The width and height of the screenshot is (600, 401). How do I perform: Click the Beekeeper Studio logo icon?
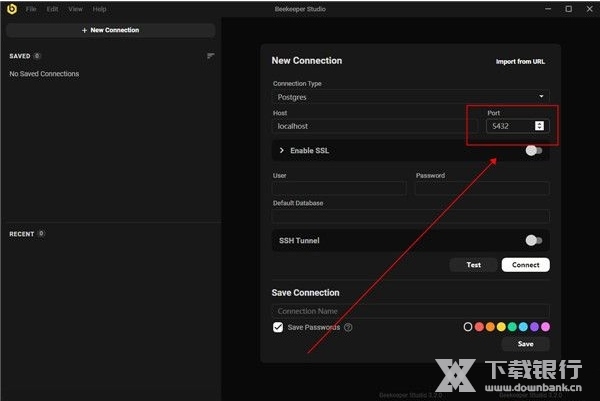pyautogui.click(x=10, y=8)
